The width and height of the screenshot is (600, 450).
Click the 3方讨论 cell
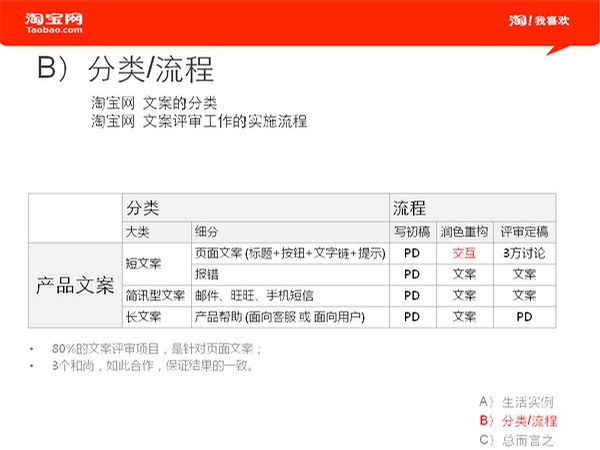[524, 253]
